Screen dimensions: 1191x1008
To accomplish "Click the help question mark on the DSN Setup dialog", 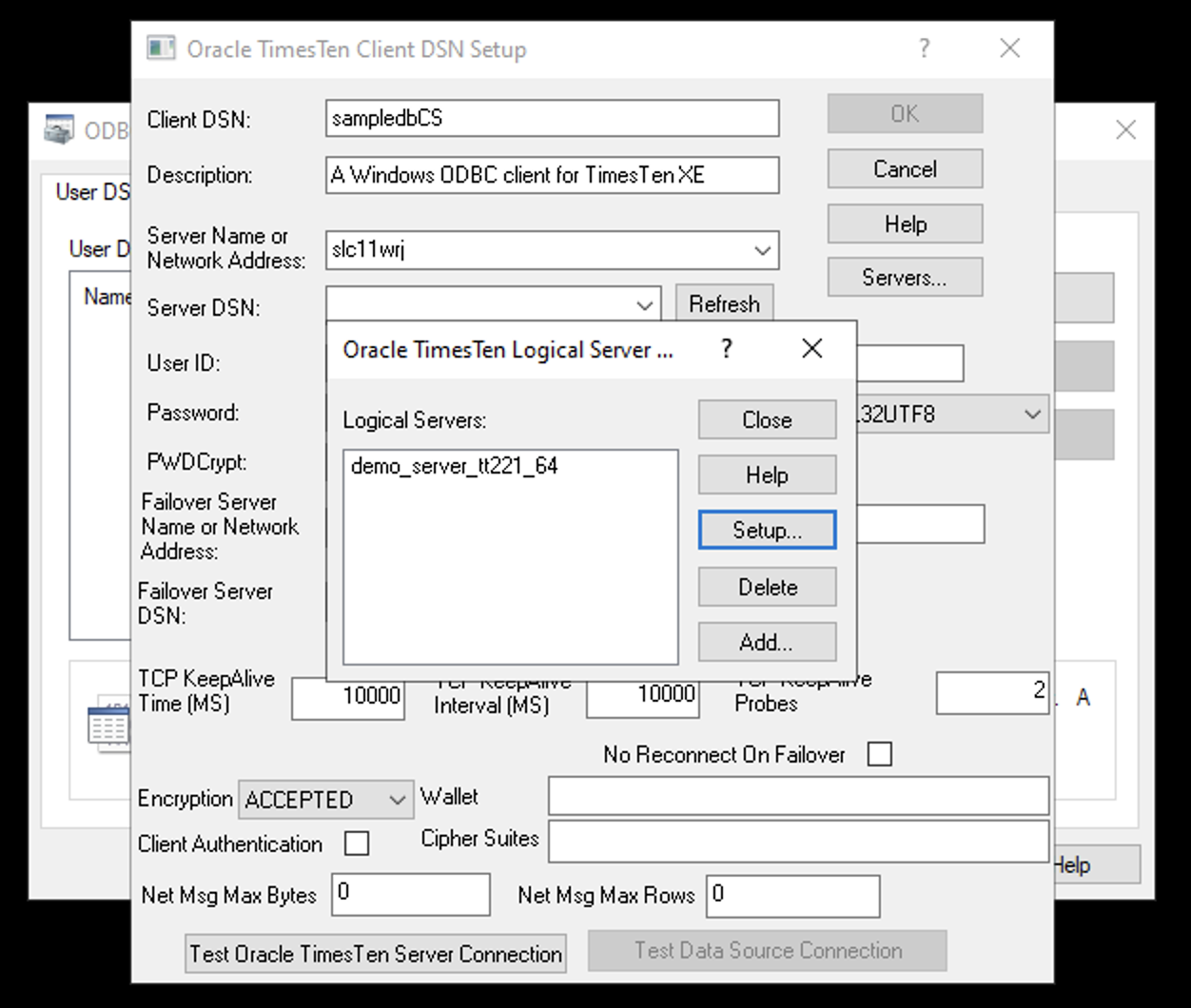I will coord(924,48).
